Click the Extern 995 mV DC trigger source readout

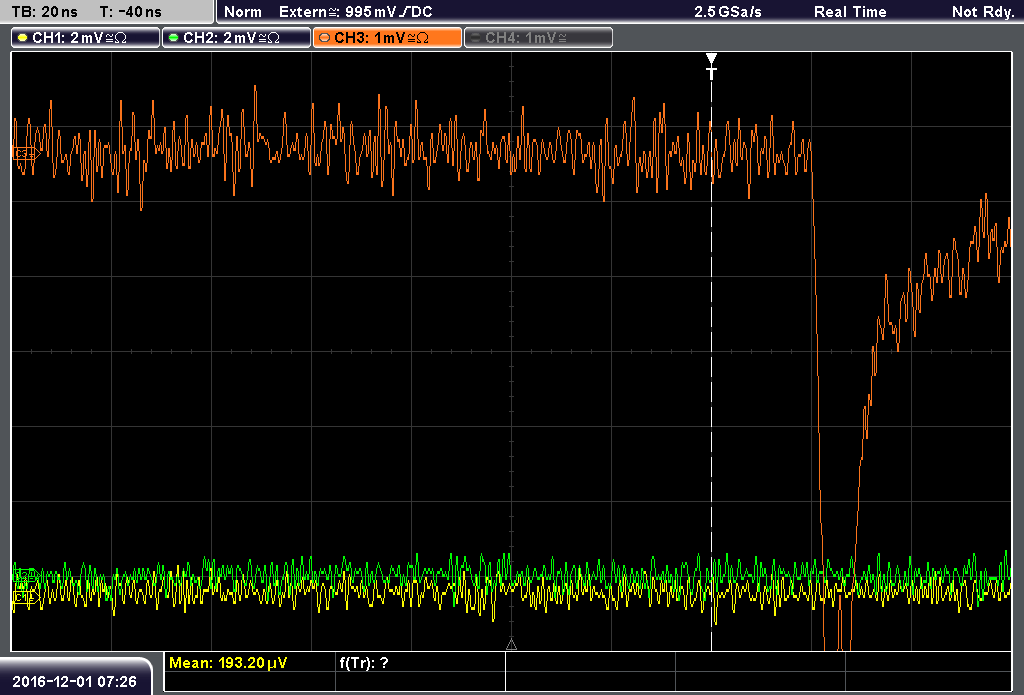tap(355, 12)
